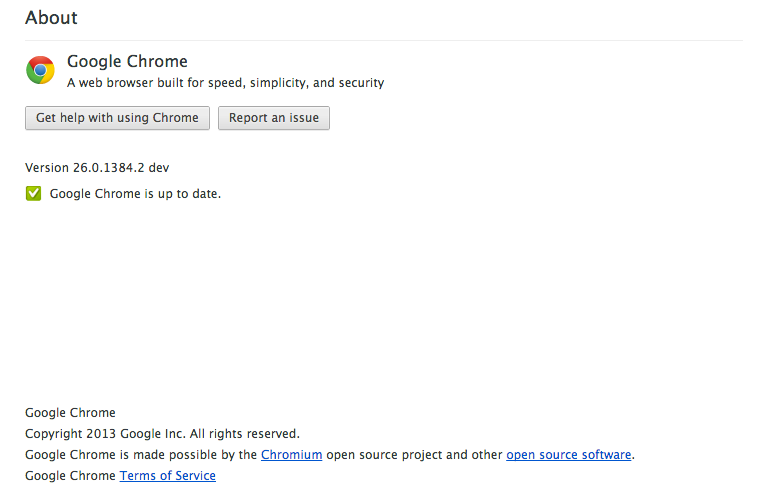Click the green up-to-date checkmark icon
The height and width of the screenshot is (499, 763).
[x=33, y=193]
